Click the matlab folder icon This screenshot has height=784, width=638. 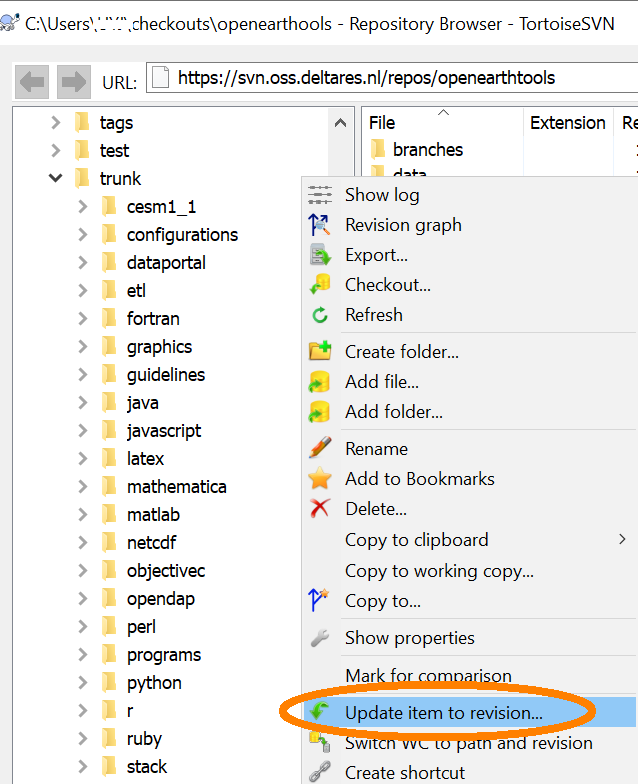click(x=109, y=514)
